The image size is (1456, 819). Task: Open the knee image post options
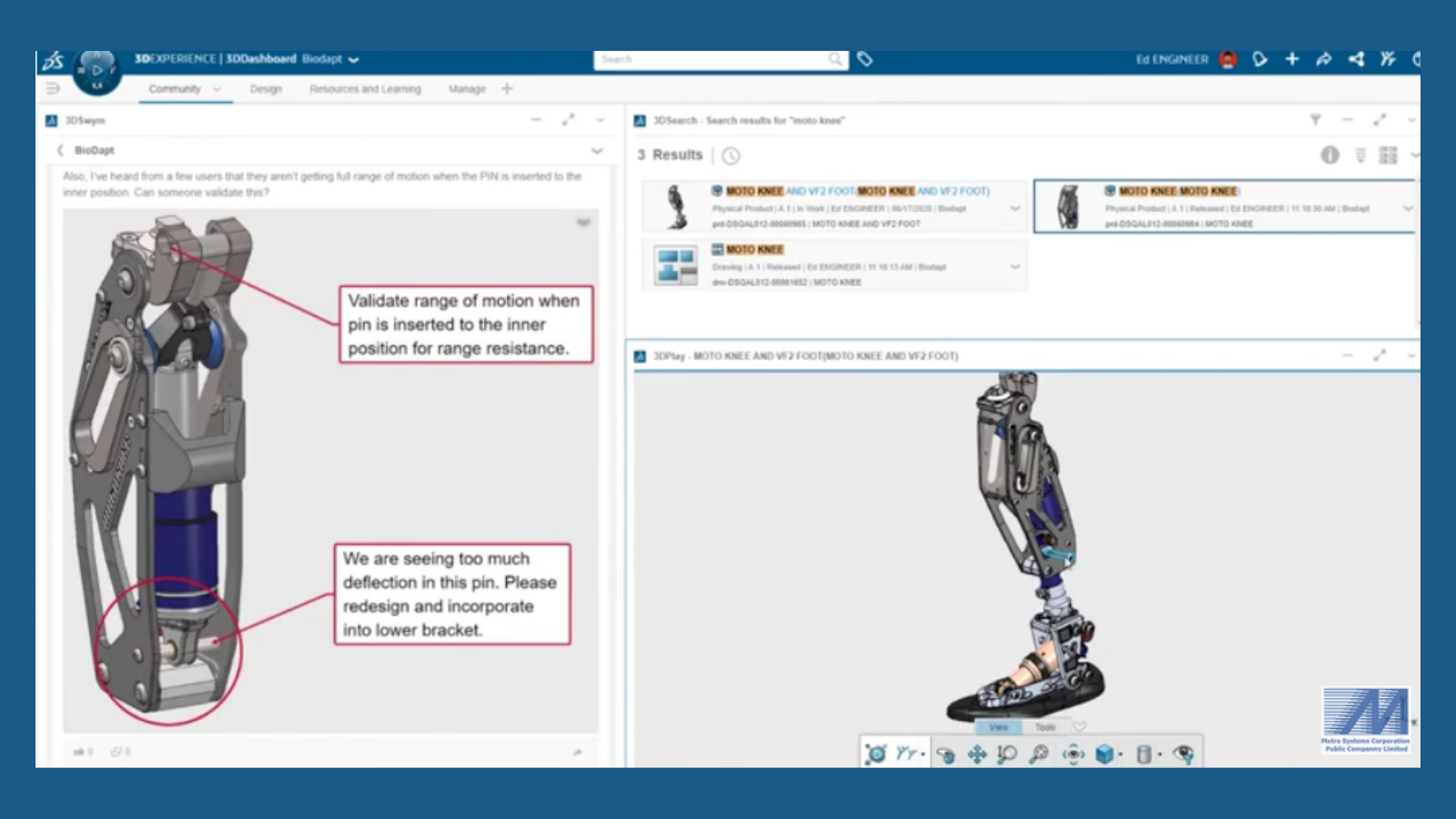pyautogui.click(x=583, y=222)
